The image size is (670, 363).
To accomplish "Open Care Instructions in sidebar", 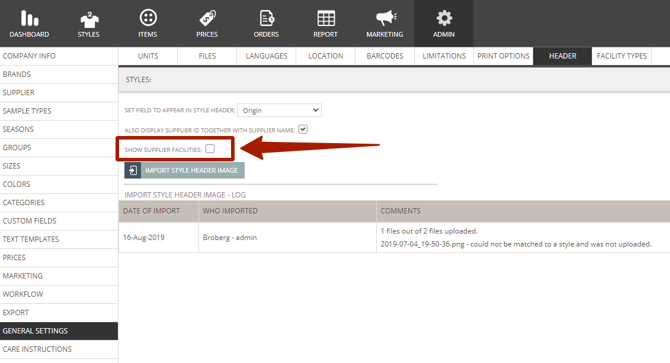I will pos(59,349).
